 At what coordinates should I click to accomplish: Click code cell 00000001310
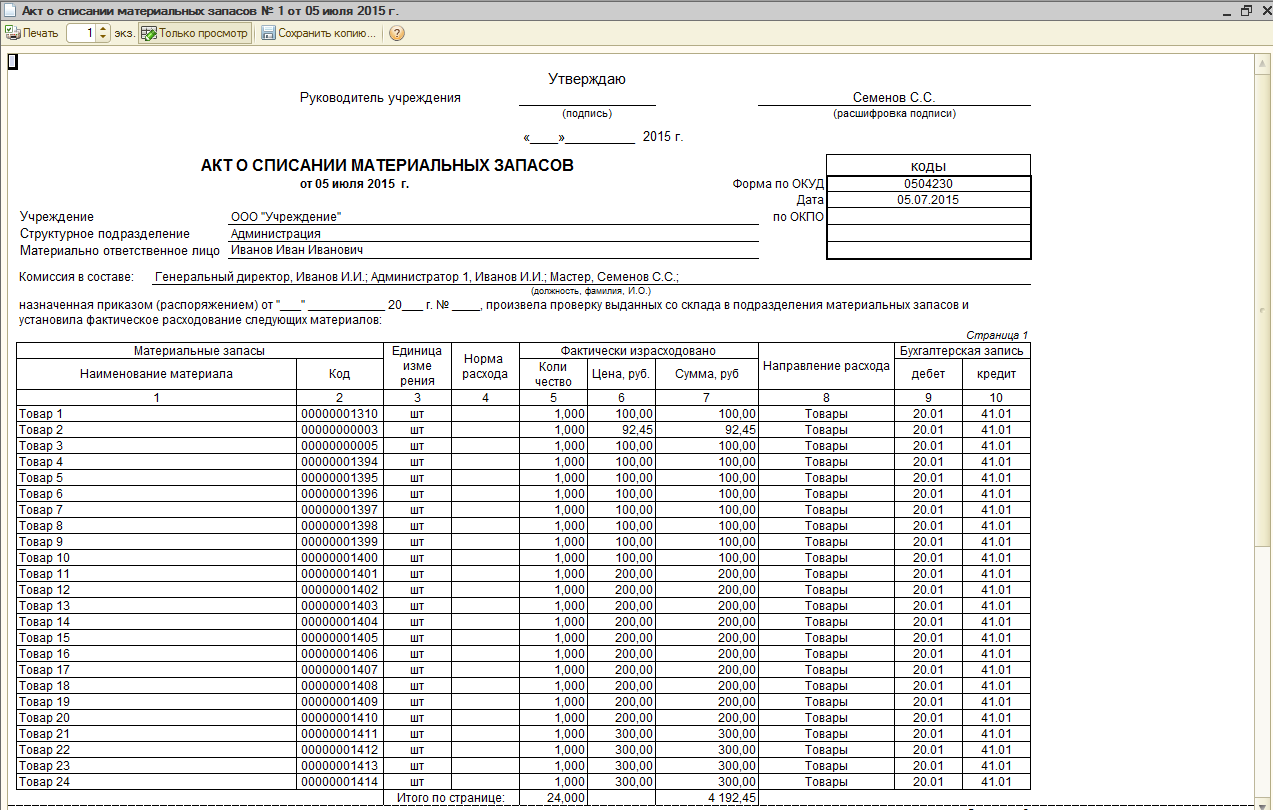(x=340, y=414)
